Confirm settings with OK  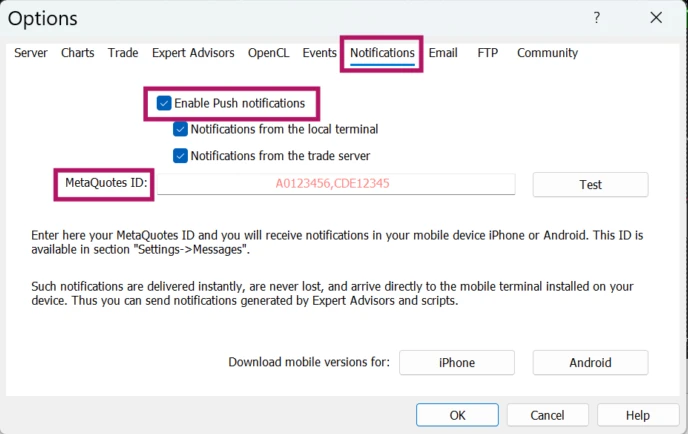pyautogui.click(x=457, y=415)
